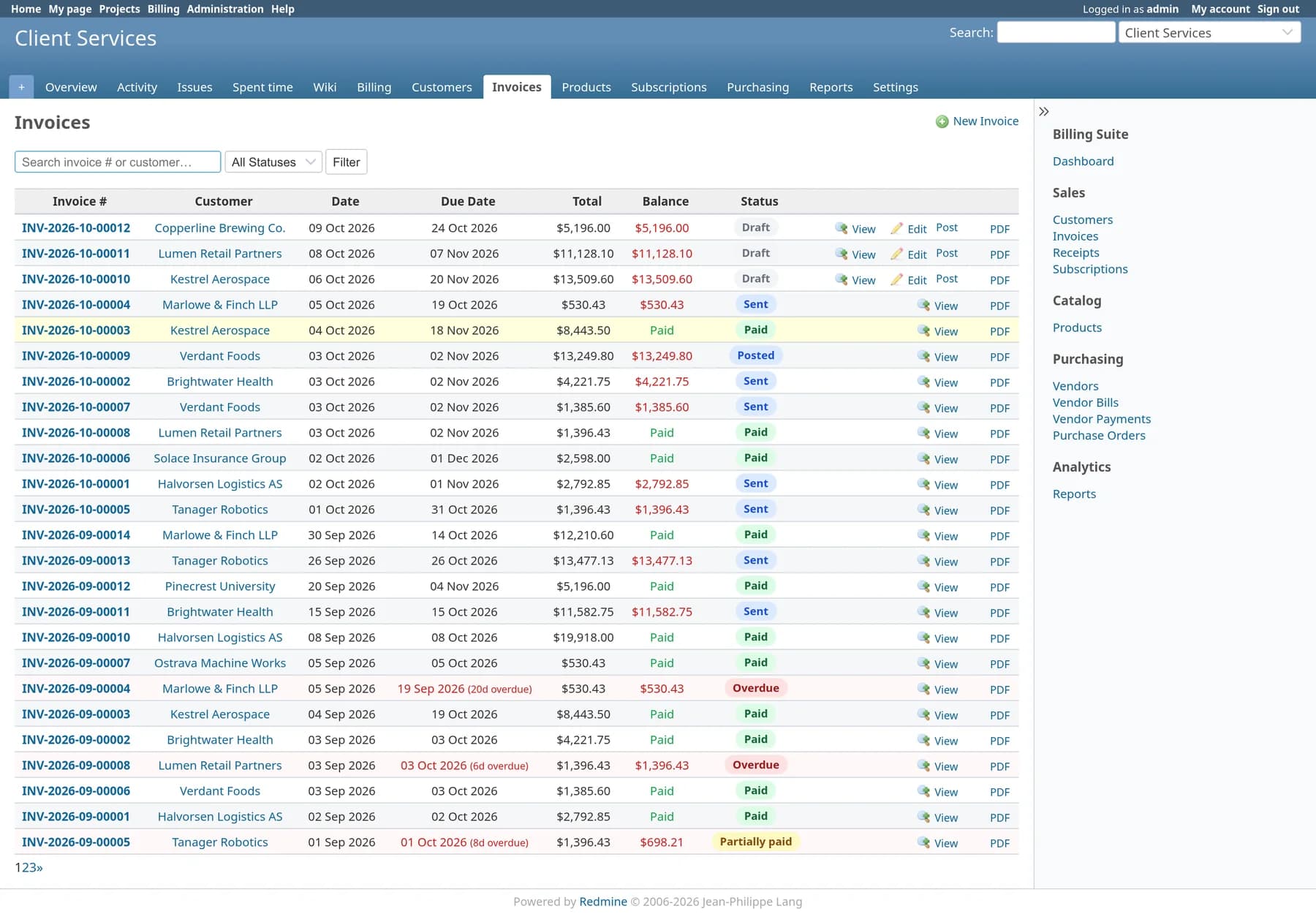Image resolution: width=1316 pixels, height=914 pixels.
Task: Click the View magnifier icon for INV-2026-09-00005
Action: click(x=924, y=842)
